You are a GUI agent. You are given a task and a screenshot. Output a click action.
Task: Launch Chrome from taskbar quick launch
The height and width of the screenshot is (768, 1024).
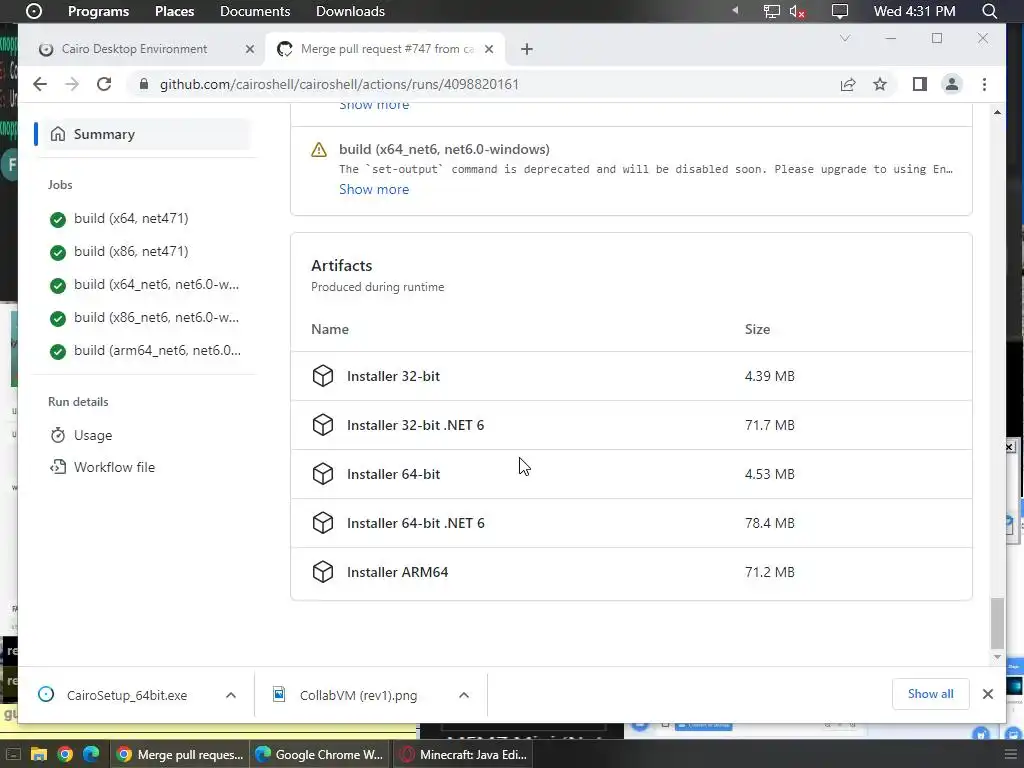pos(65,755)
